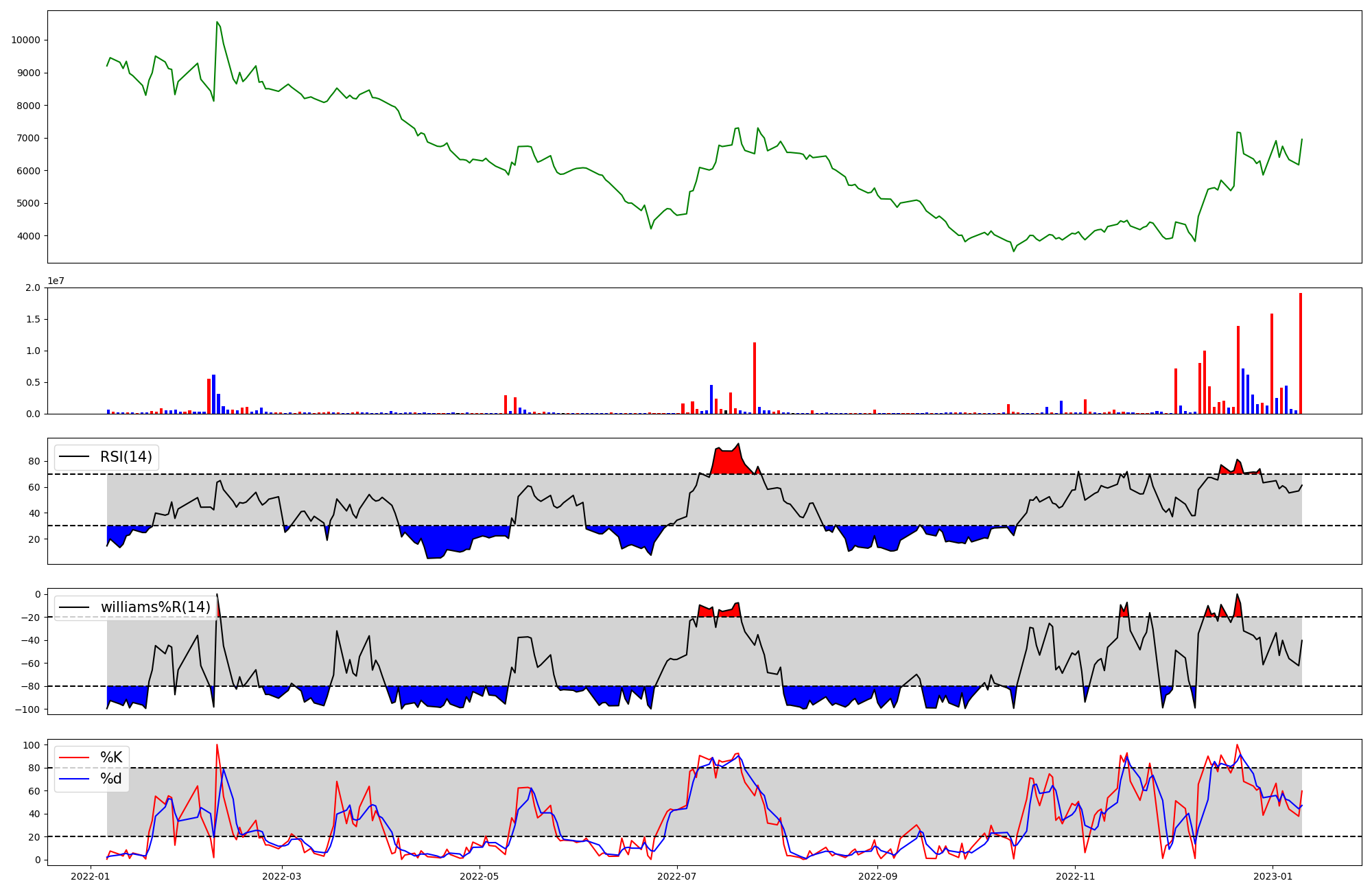Viewport: 1372px width, 892px height.
Task: Click the RSI(14) legend label
Action: click(126, 457)
